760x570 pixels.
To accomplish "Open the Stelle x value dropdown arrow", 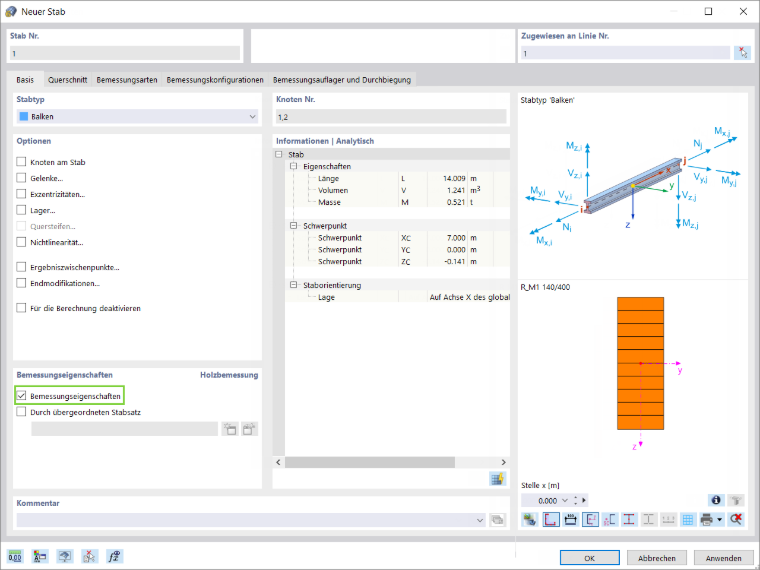I will pyautogui.click(x=565, y=500).
